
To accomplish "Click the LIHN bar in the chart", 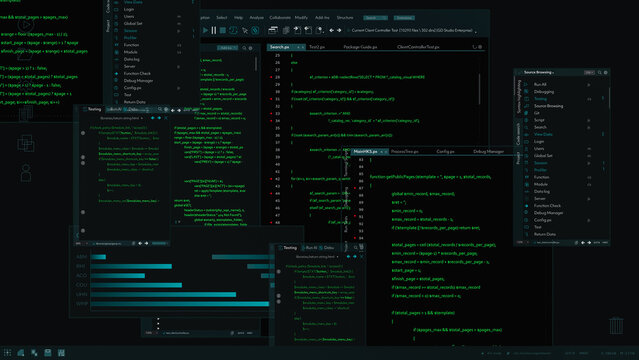I will tap(163, 294).
